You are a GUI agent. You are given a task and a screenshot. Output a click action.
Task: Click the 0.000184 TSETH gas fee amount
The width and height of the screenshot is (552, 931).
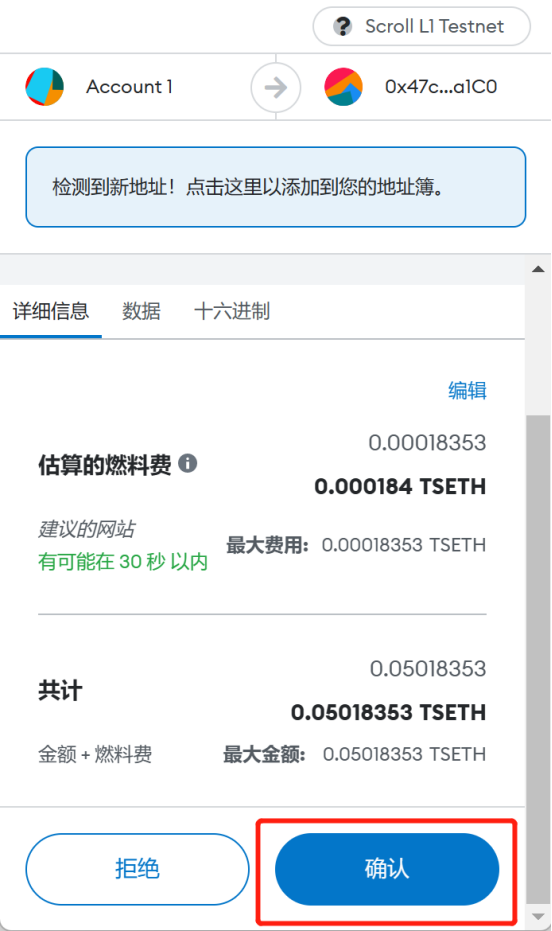click(400, 486)
